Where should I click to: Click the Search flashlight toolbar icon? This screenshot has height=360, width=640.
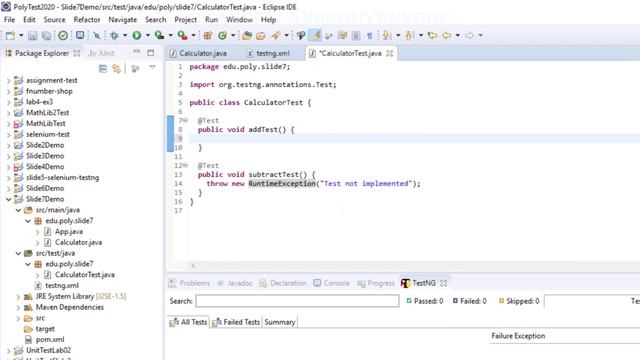[276, 36]
